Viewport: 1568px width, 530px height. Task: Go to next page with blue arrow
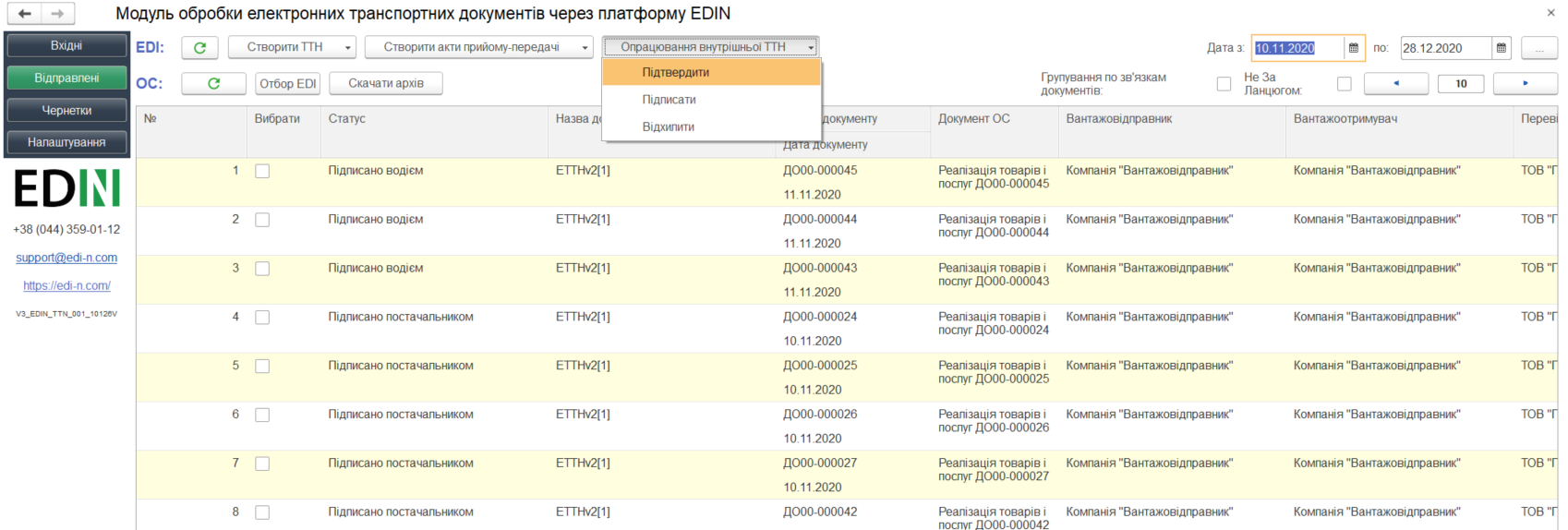[x=1526, y=83]
